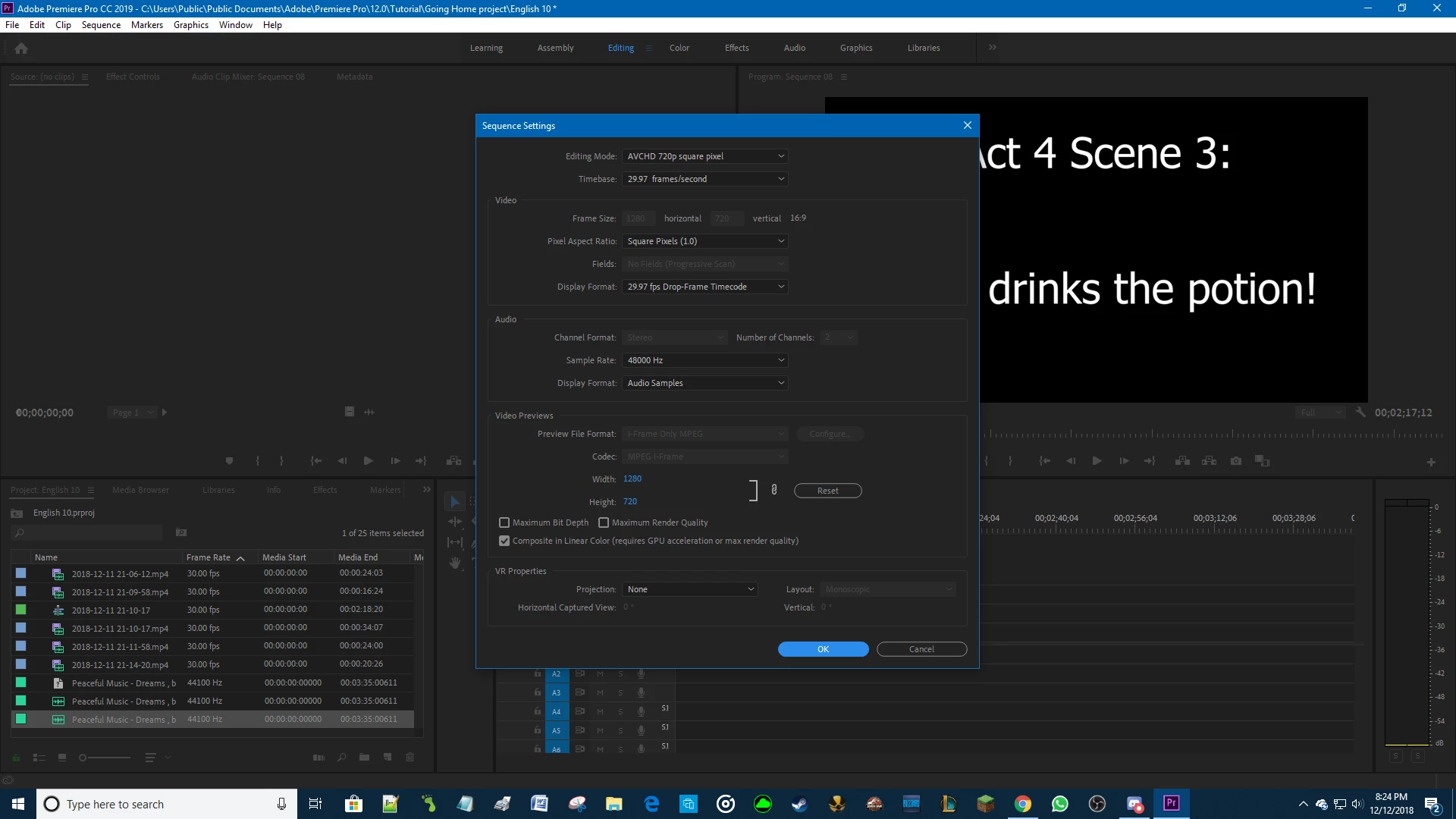
Task: Click the Hand tool in tools panel
Action: pos(455,563)
